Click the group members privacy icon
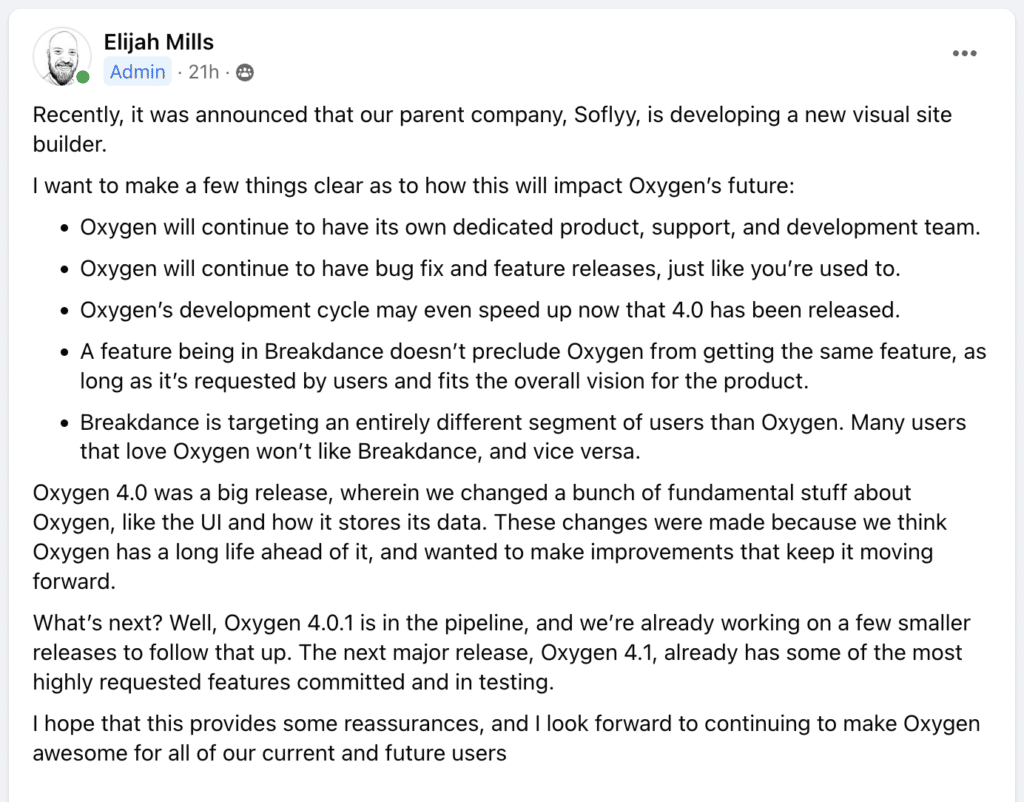This screenshot has width=1024, height=802. (x=245, y=72)
